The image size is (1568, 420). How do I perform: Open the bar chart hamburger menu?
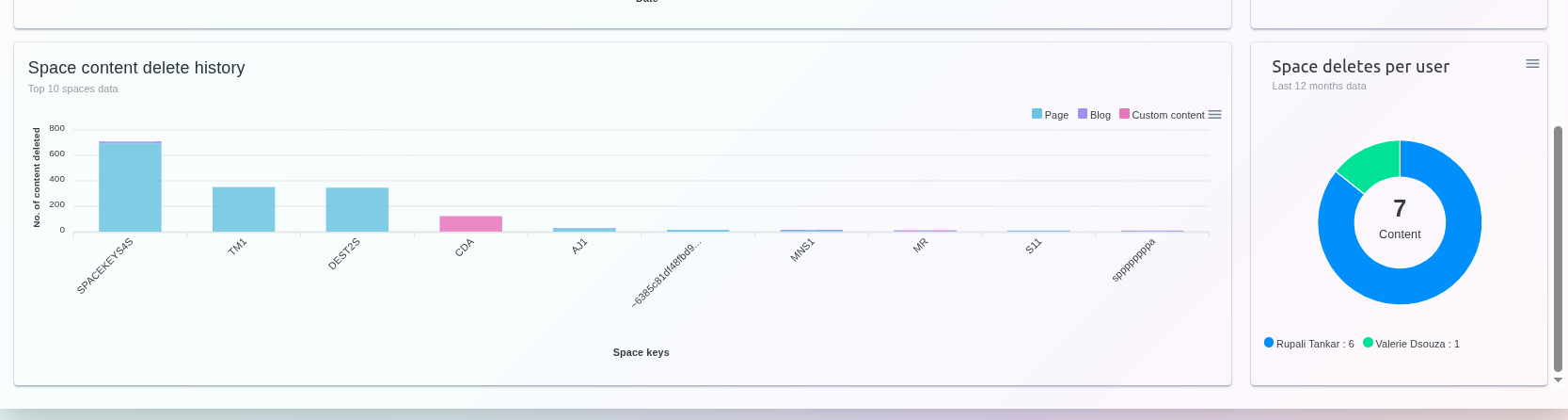pyautogui.click(x=1214, y=115)
